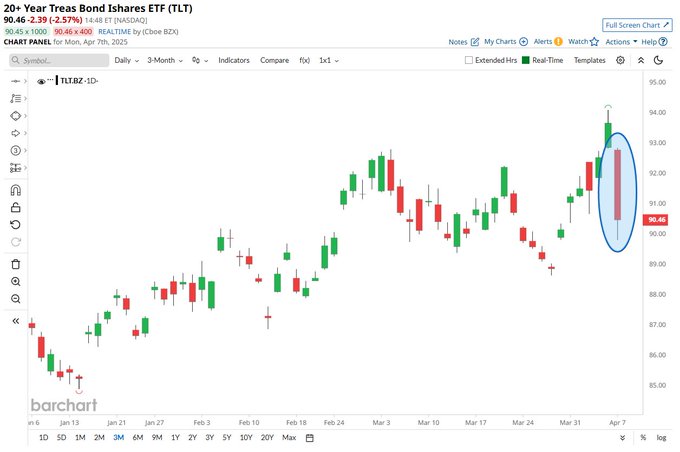Open the f(x) expressions menu
This screenshot has height=452, width=680.
pos(304,60)
